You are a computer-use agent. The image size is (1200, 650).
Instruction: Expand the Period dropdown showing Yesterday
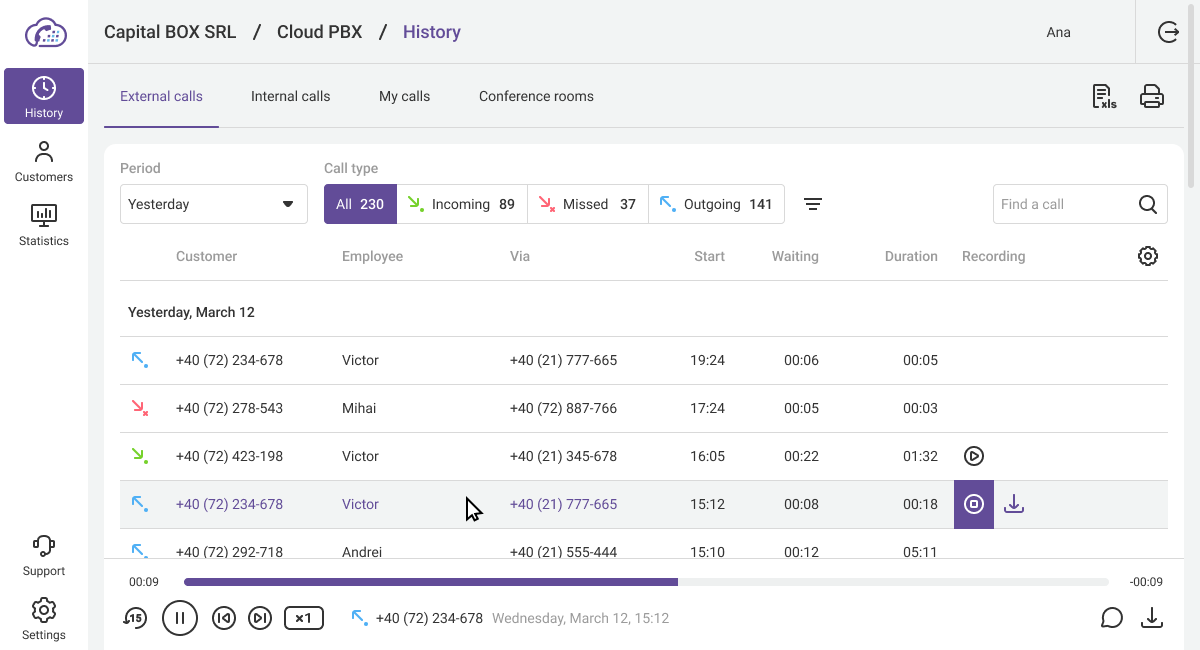[x=214, y=204]
